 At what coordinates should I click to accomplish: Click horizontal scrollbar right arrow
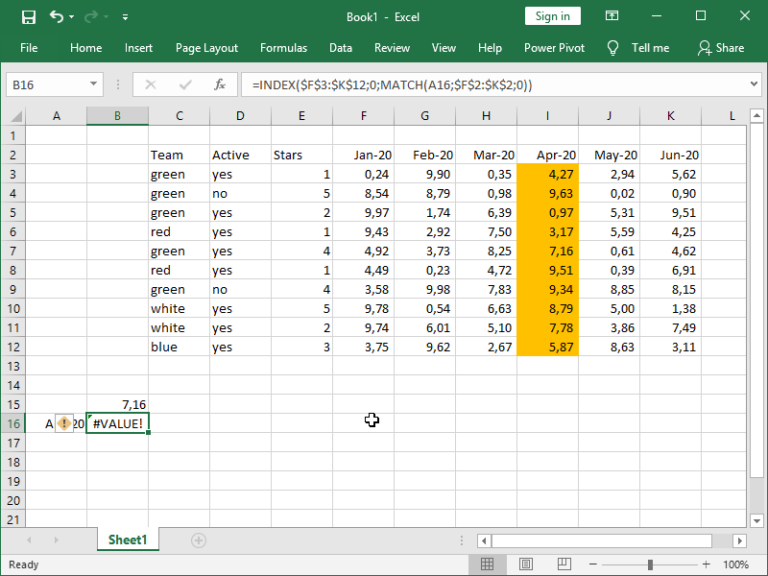[740, 541]
